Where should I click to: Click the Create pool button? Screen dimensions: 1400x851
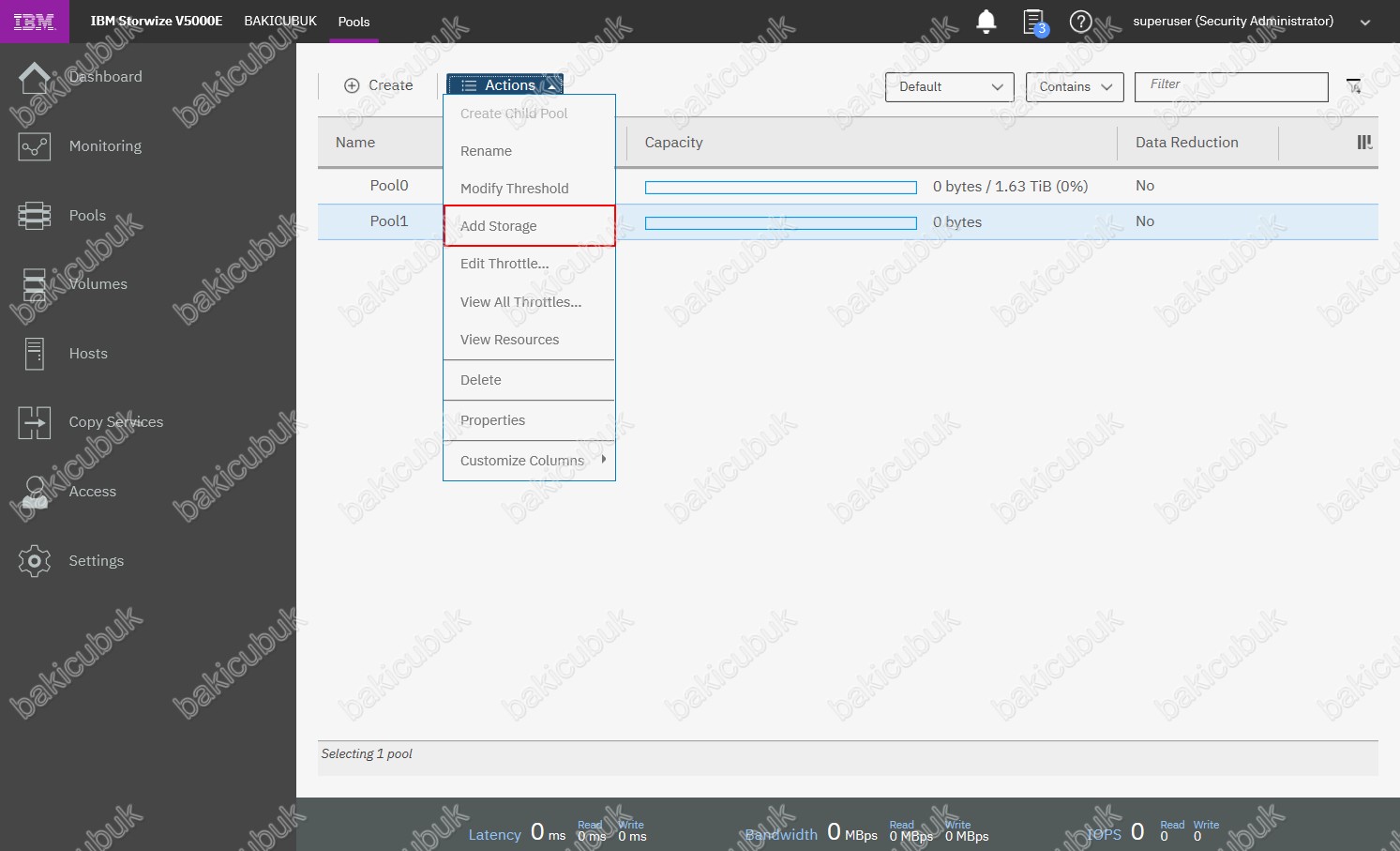pyautogui.click(x=379, y=85)
